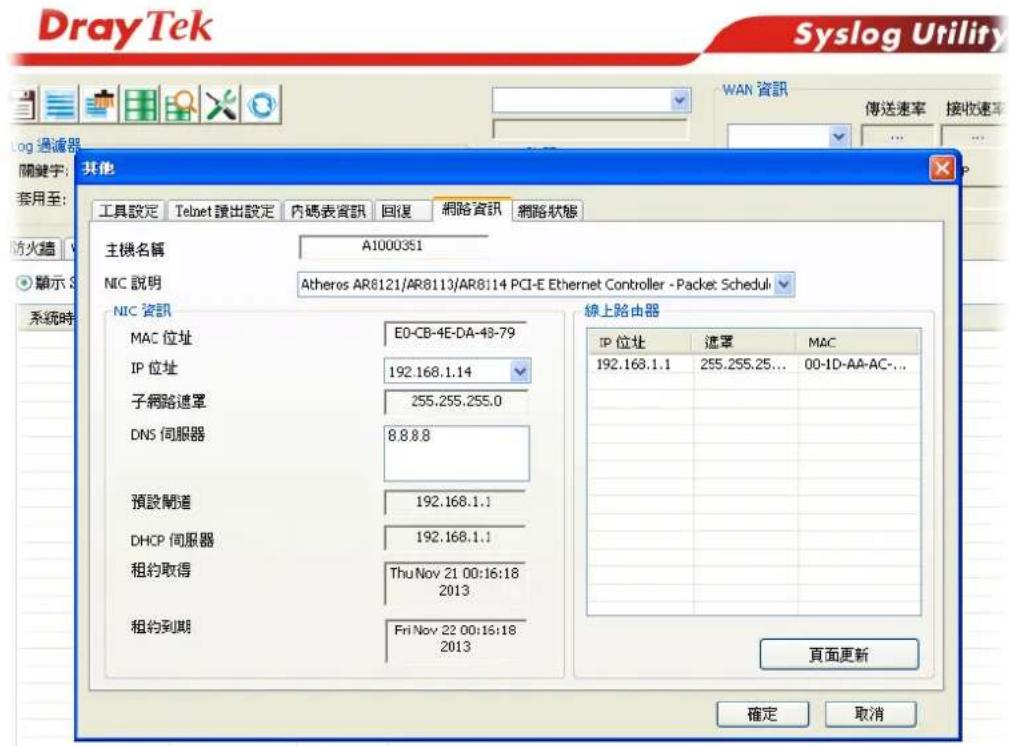The image size is (1009, 746).
Task: Click the 預設閘道 field 192.168.1.1
Action: pyautogui.click(x=455, y=501)
